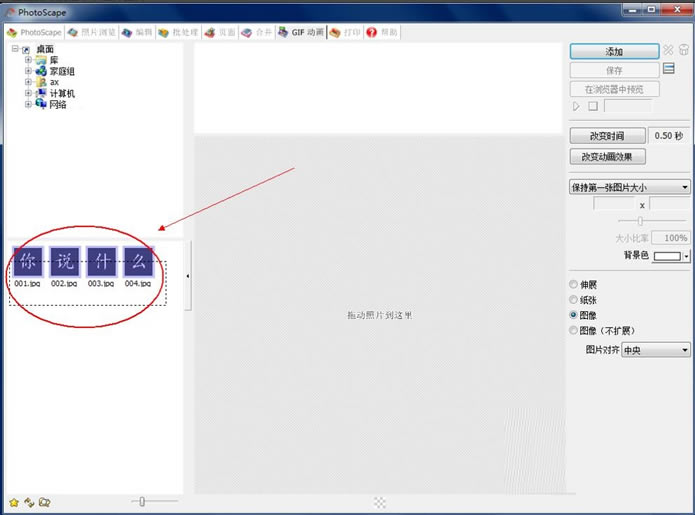Click the clear-all trash icon
This screenshot has height=515, width=695.
click(x=684, y=50)
